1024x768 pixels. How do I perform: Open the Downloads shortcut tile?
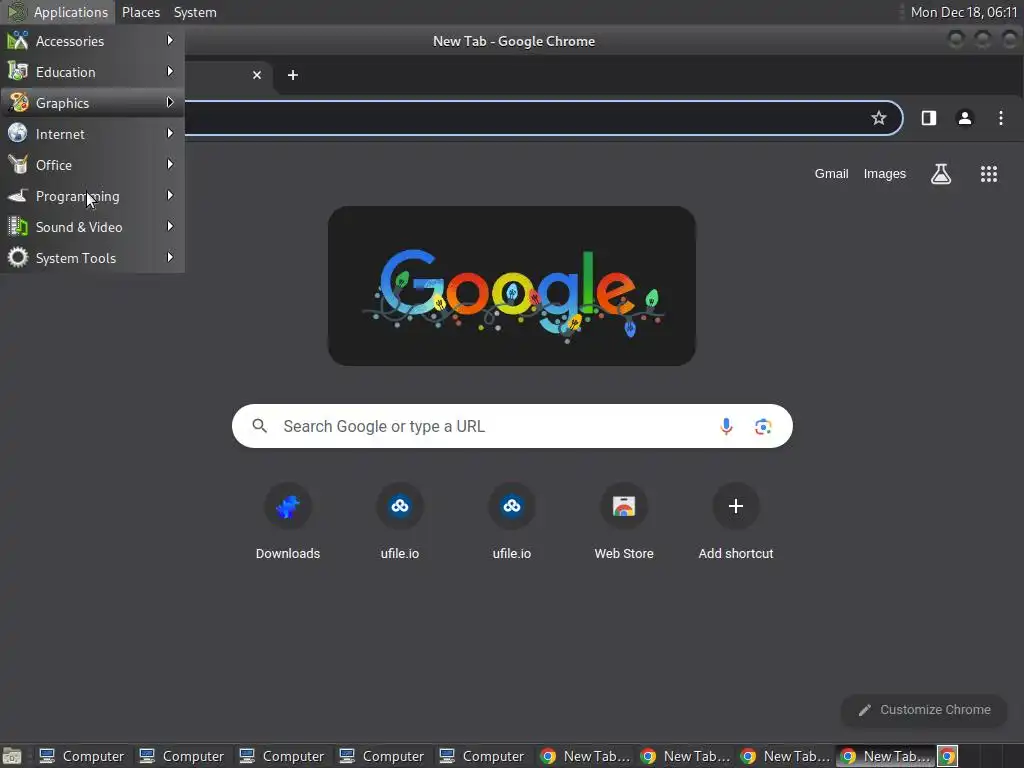[x=288, y=522]
